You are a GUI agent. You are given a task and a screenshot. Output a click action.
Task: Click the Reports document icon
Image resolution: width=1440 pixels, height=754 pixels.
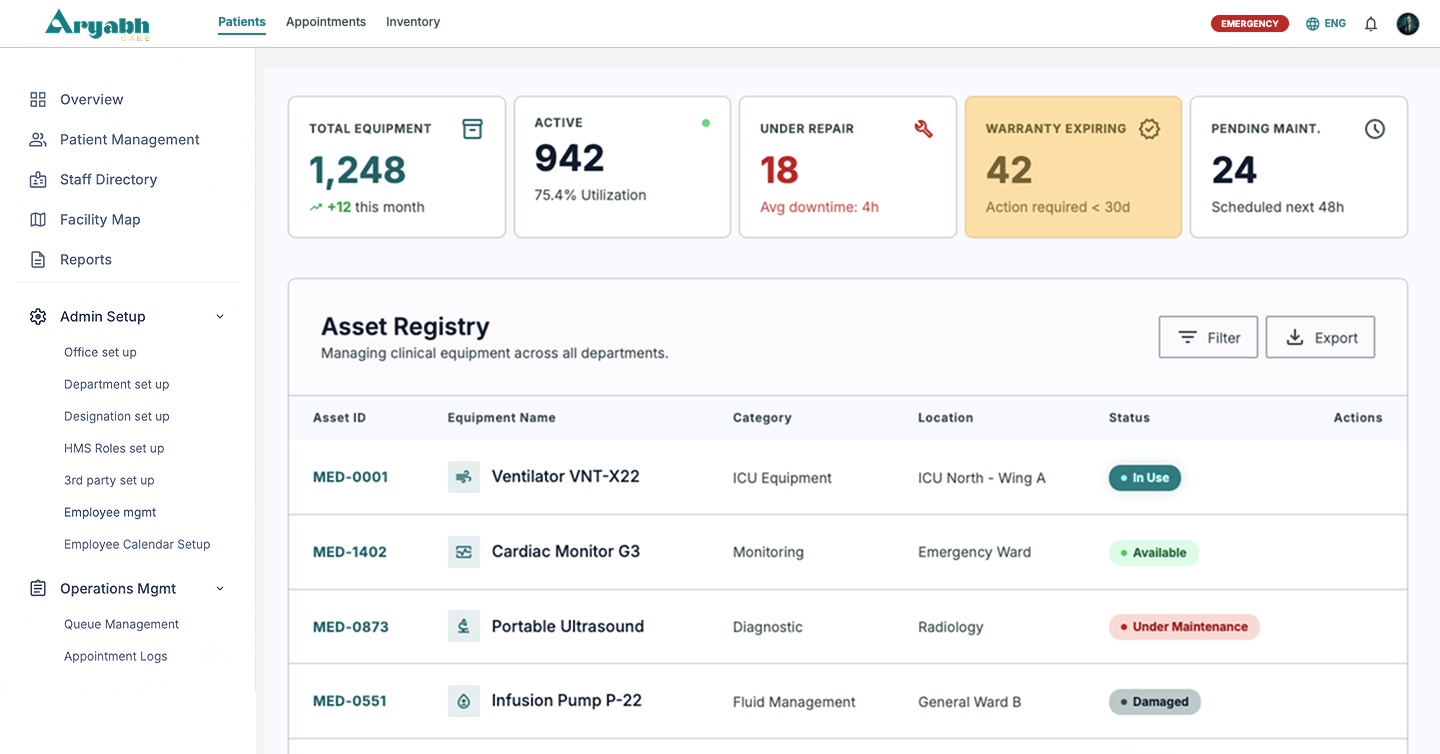point(38,259)
